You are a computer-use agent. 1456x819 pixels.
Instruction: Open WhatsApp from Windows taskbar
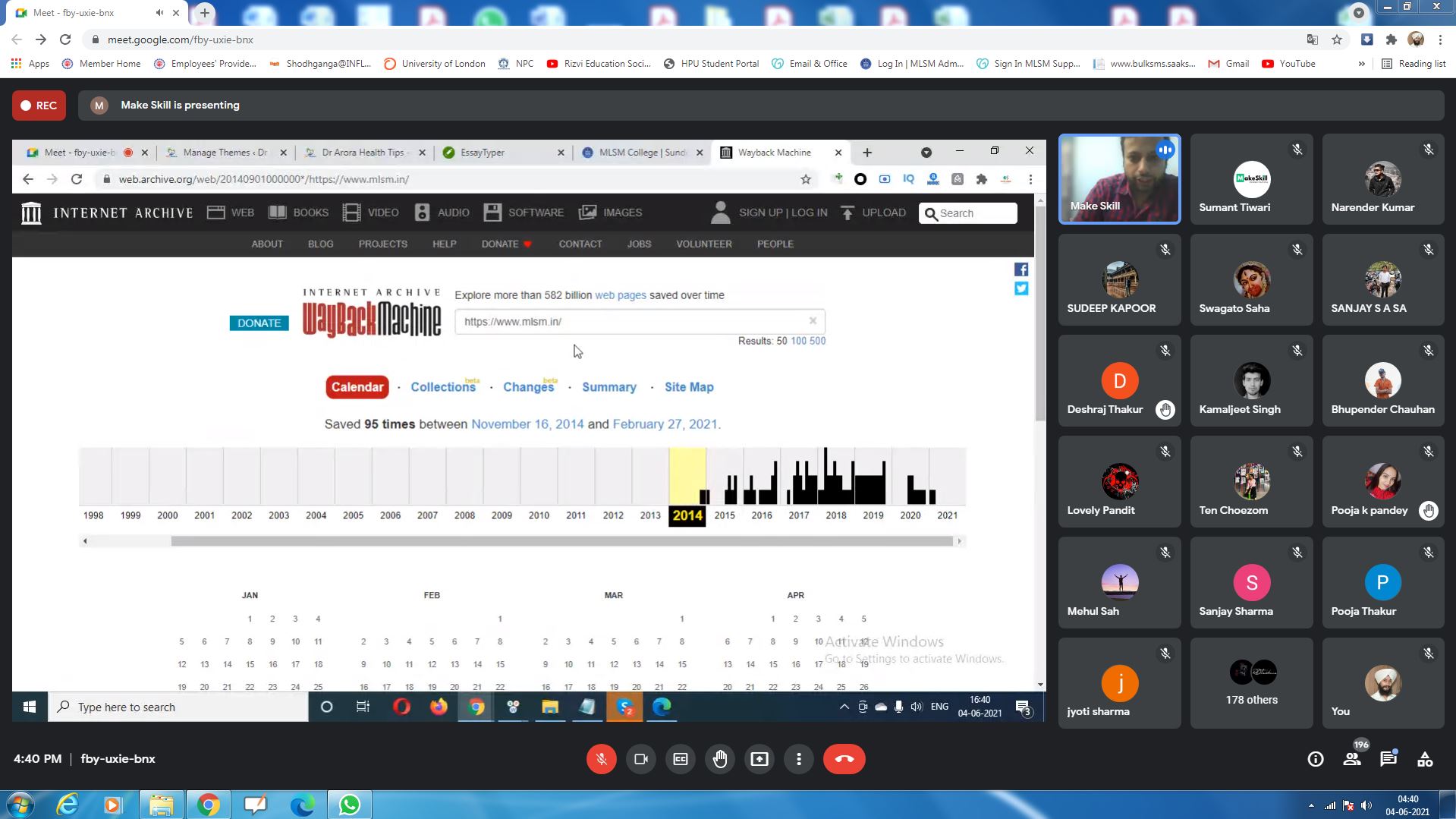(x=350, y=805)
